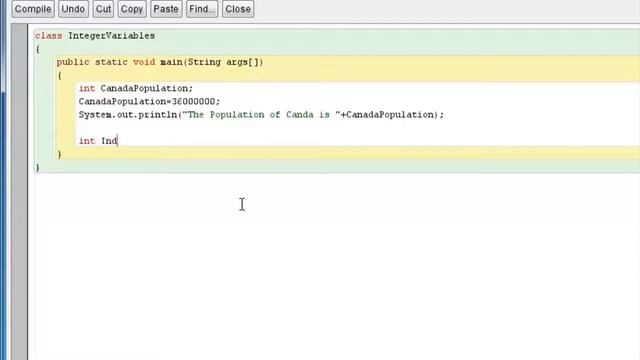Image resolution: width=640 pixels, height=360 pixels.
Task: Click the opening brace below class declaration
Action: pos(38,49)
